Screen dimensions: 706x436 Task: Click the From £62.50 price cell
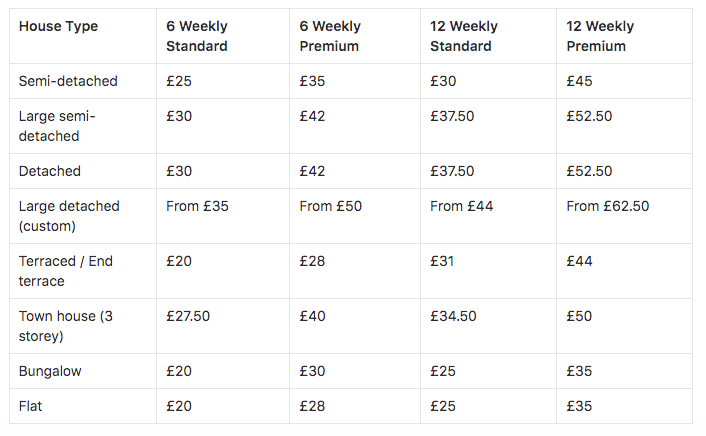pos(607,207)
